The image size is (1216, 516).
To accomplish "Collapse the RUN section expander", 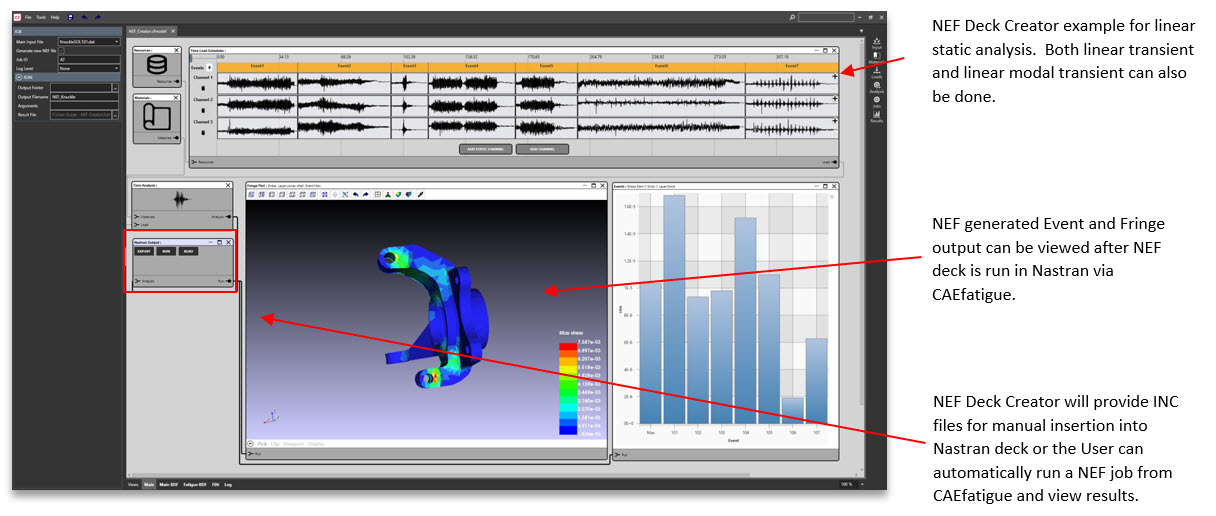I will point(18,77).
